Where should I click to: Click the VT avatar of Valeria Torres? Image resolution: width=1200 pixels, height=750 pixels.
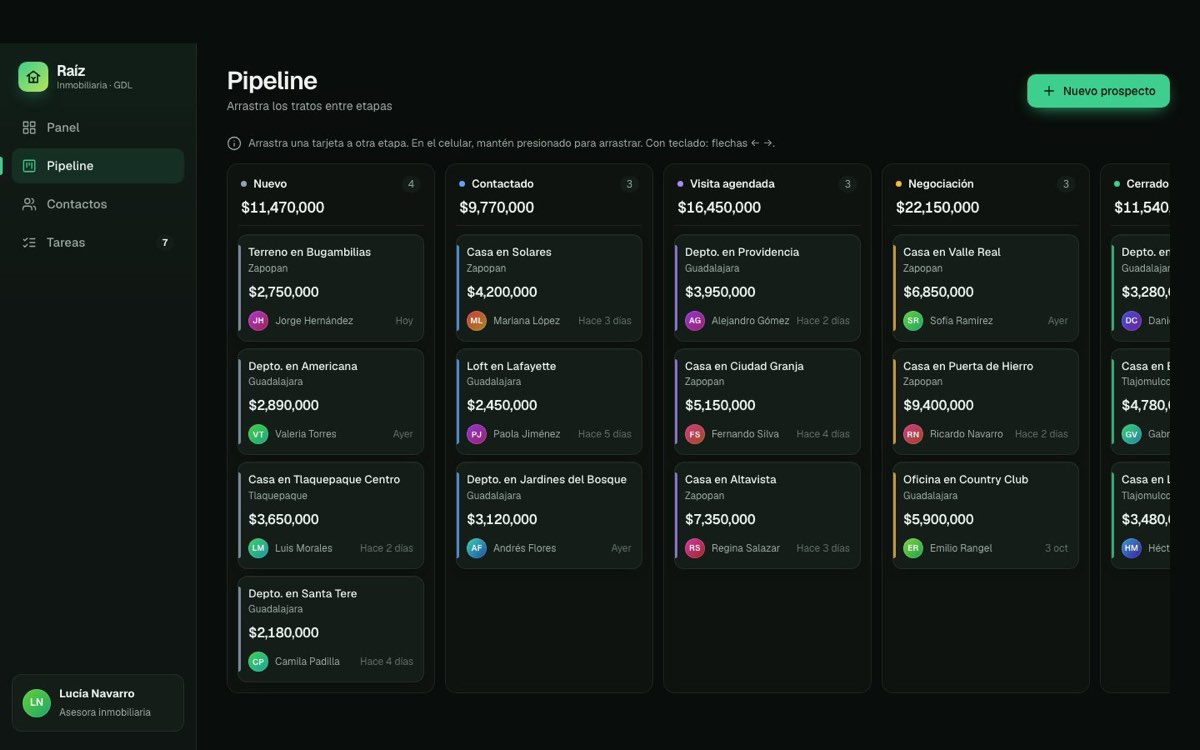pyautogui.click(x=258, y=434)
